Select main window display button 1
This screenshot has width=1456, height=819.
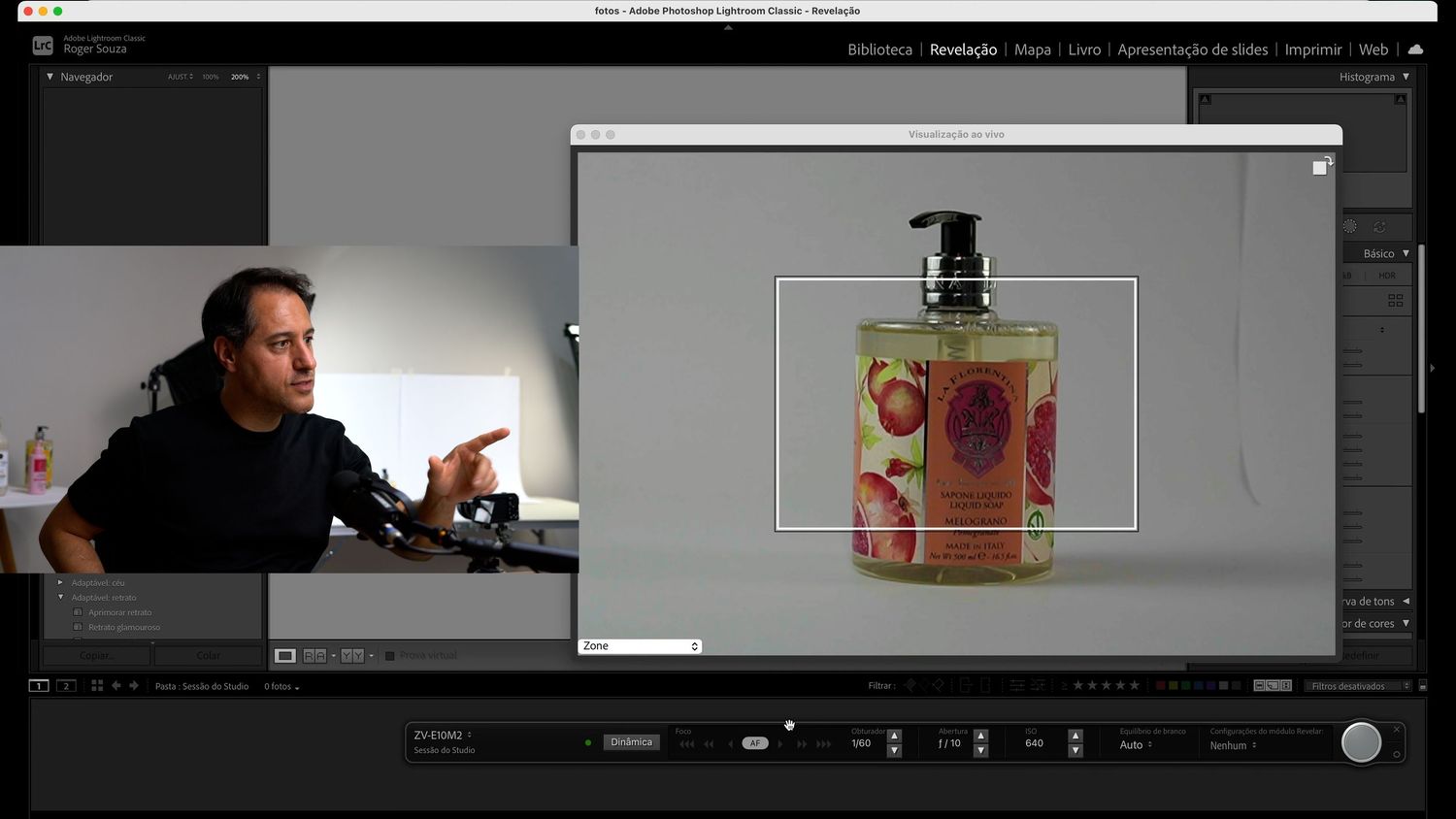(39, 686)
